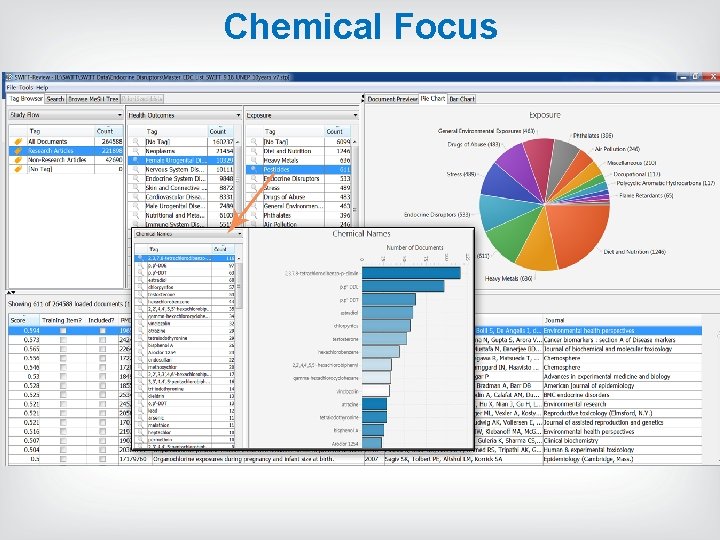Switch to the Search tab
This screenshot has width=720, height=540.
coord(56,99)
